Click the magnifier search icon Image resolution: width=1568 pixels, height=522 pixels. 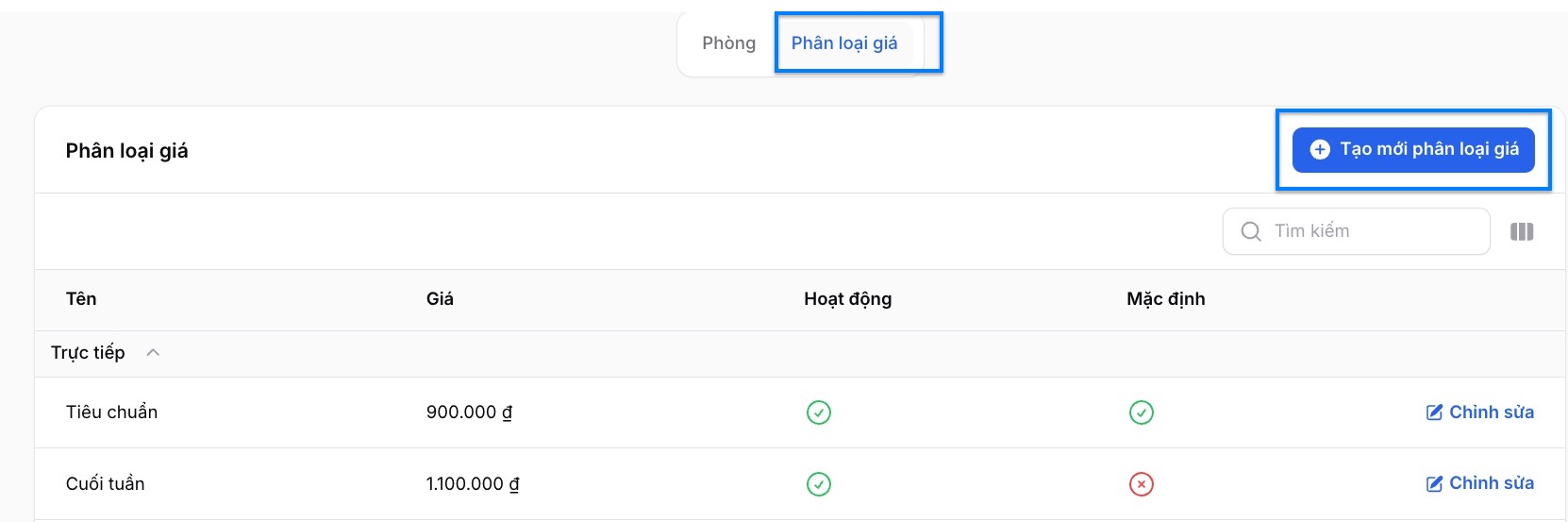[1251, 231]
